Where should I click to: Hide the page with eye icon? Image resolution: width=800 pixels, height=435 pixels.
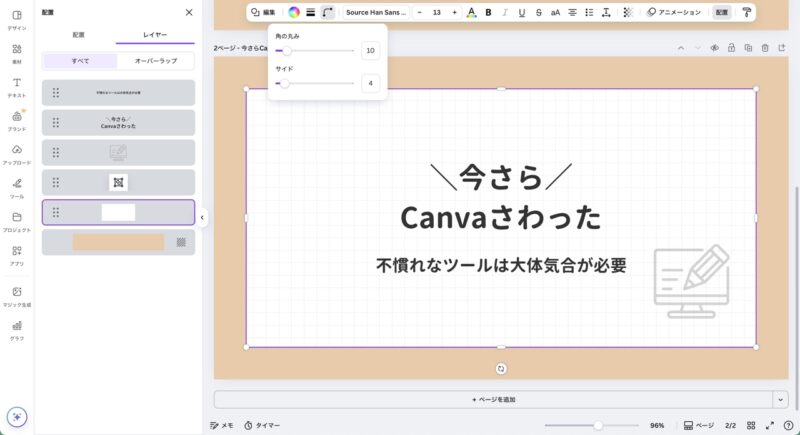[714, 48]
